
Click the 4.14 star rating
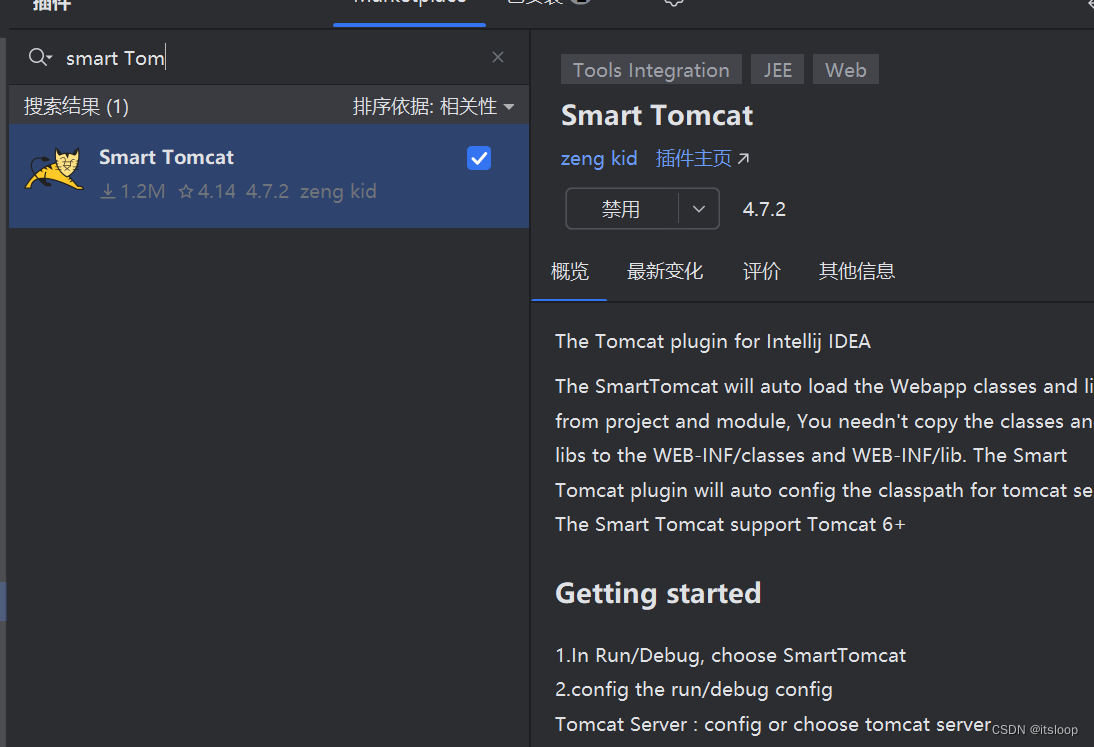[x=207, y=191]
